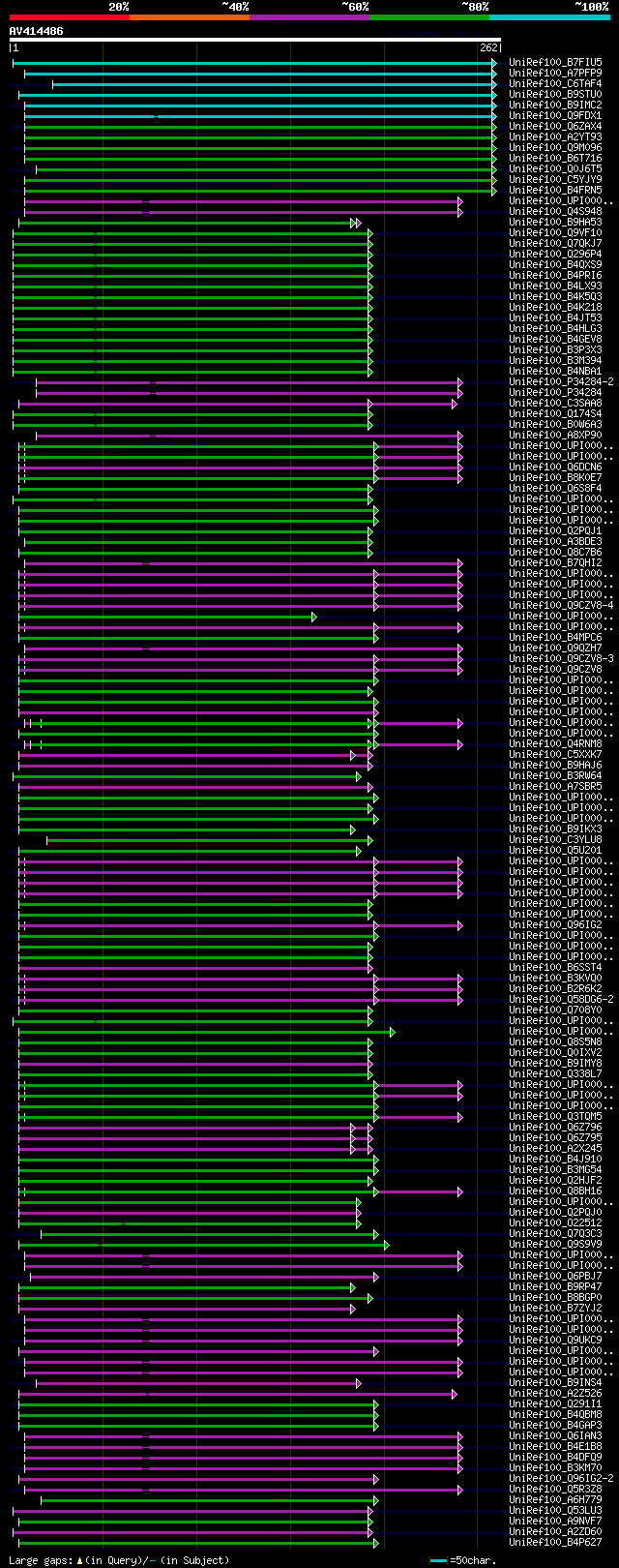The height and width of the screenshot is (1568, 619).
Task: Select the UniRef100_B4NBA1 entry
Action: point(555,371)
